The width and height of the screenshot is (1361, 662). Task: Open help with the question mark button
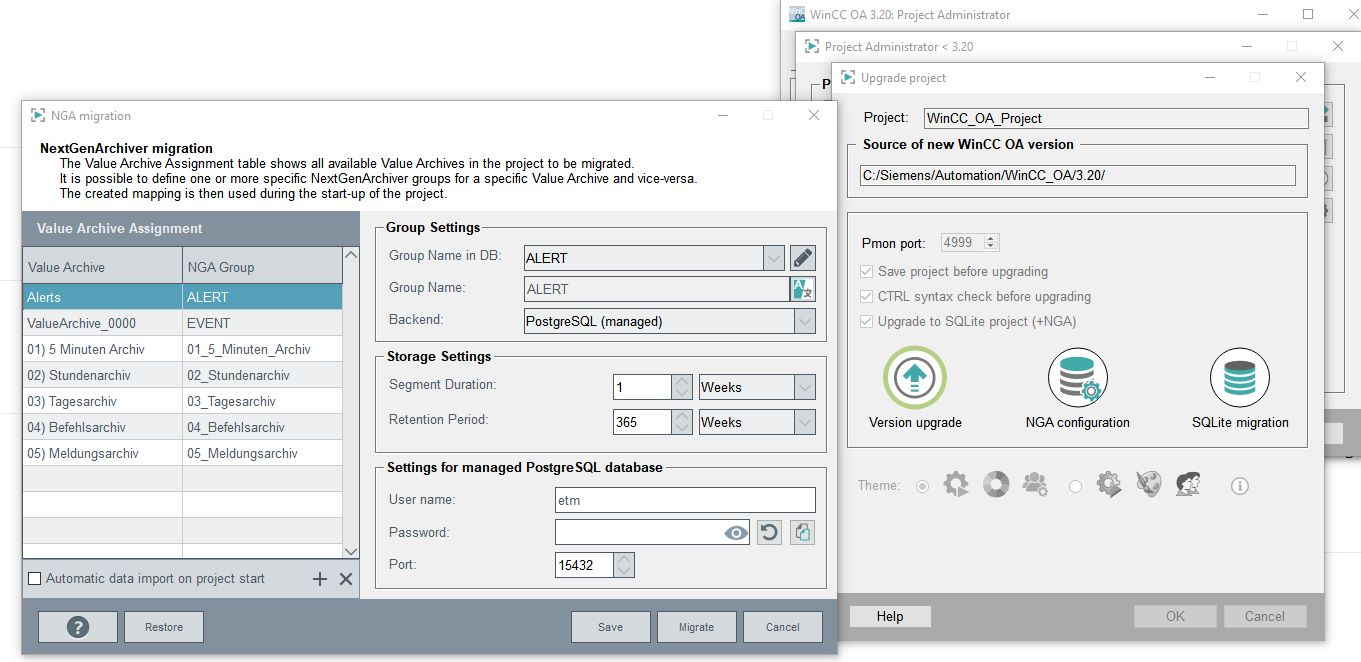78,627
